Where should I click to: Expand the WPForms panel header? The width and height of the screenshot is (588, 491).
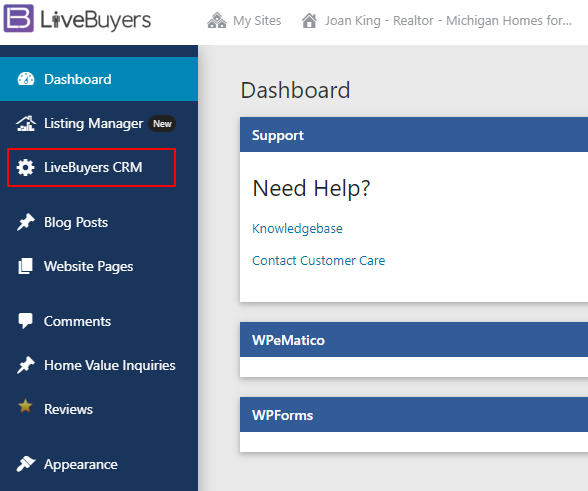414,414
